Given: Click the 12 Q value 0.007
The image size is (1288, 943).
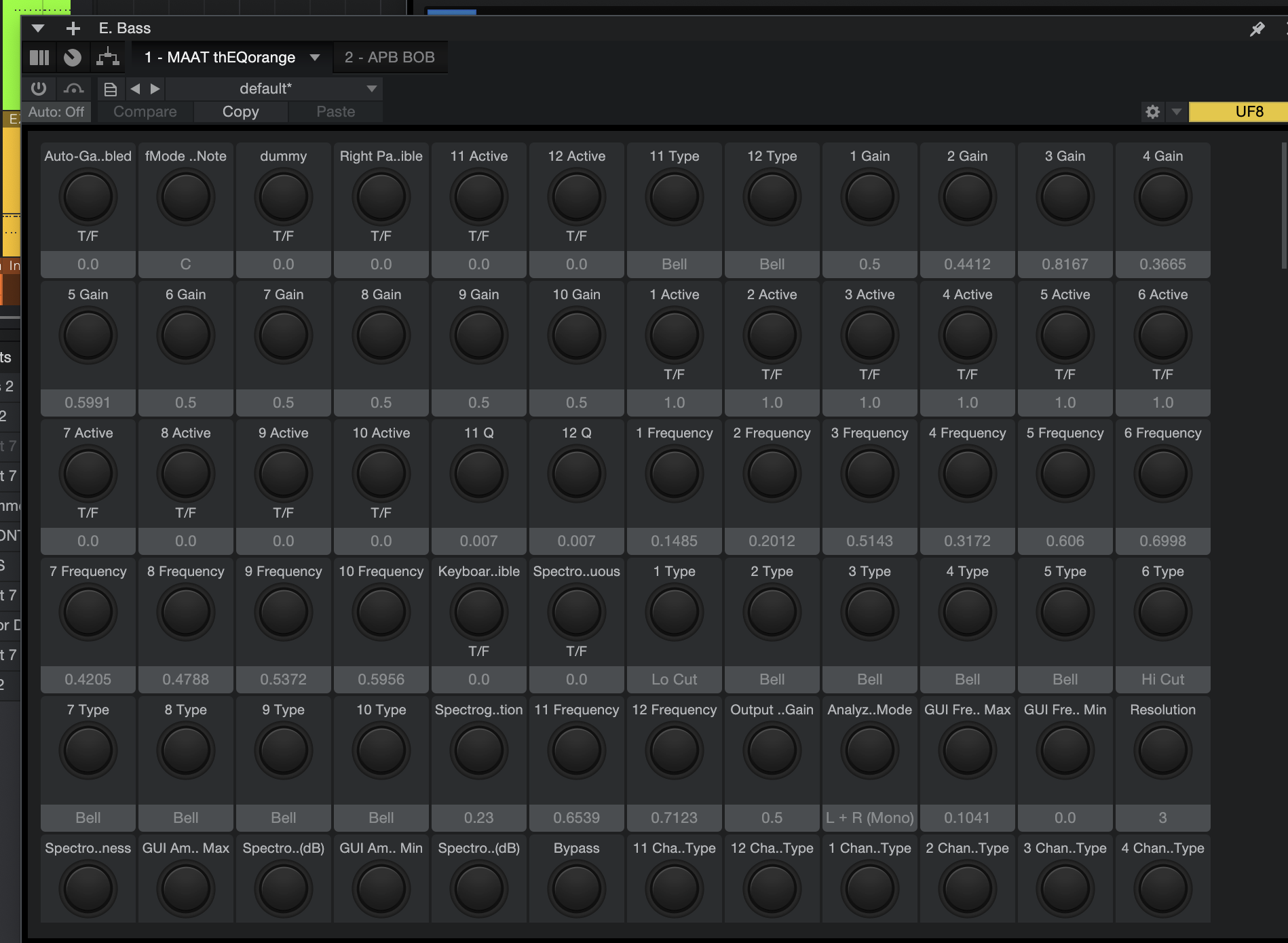Looking at the screenshot, I should point(577,541).
